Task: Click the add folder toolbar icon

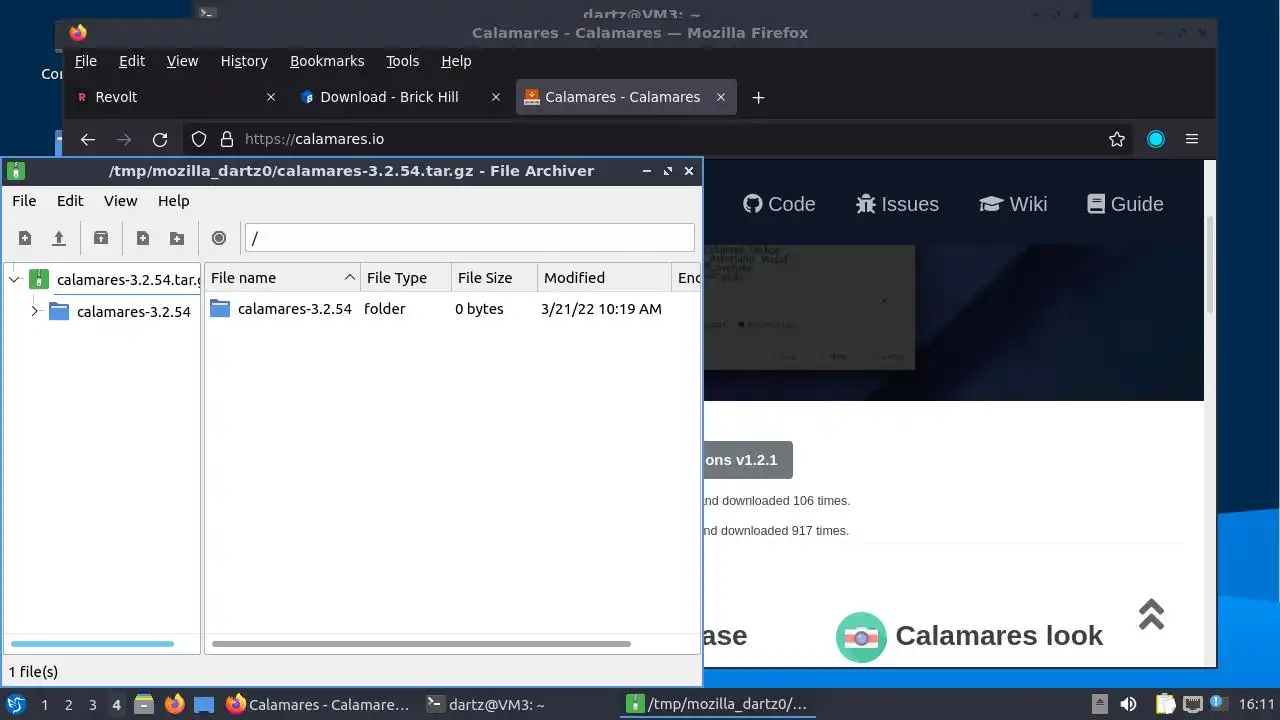Action: point(177,238)
